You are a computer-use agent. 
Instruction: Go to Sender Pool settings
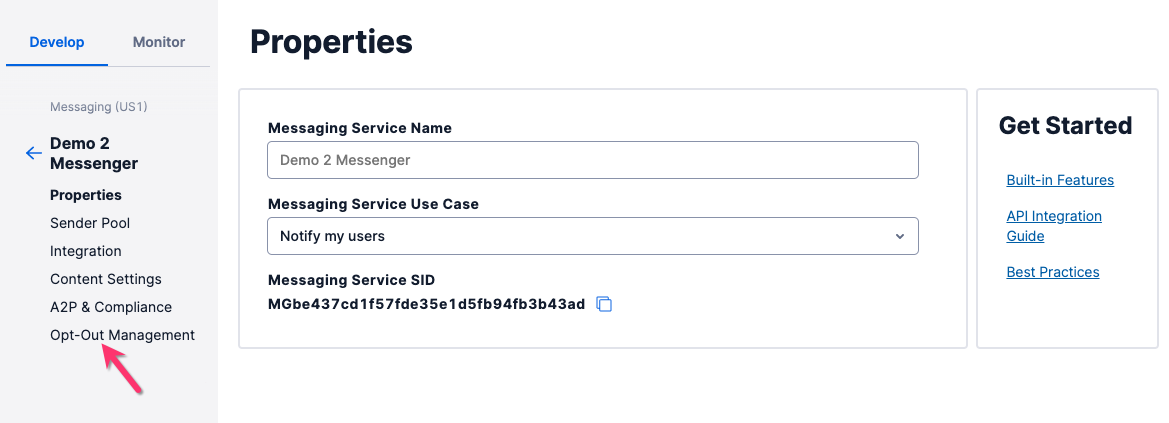tap(90, 223)
